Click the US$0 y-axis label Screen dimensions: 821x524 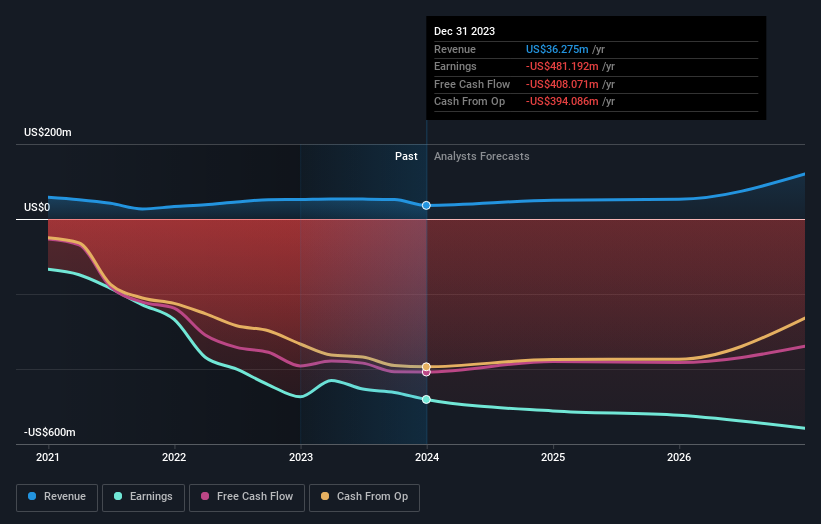[37, 207]
